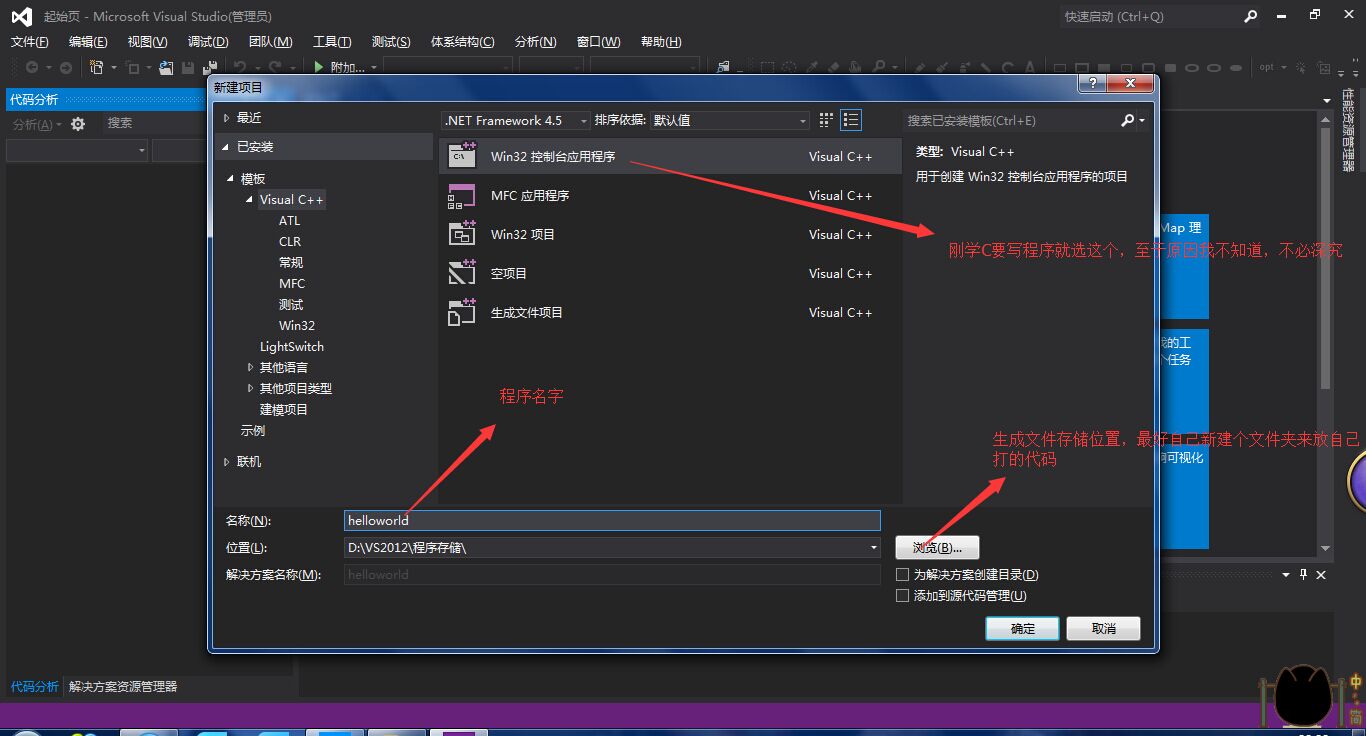Click the 名称 input field with helloworld
The image size is (1366, 736).
pyautogui.click(x=612, y=521)
